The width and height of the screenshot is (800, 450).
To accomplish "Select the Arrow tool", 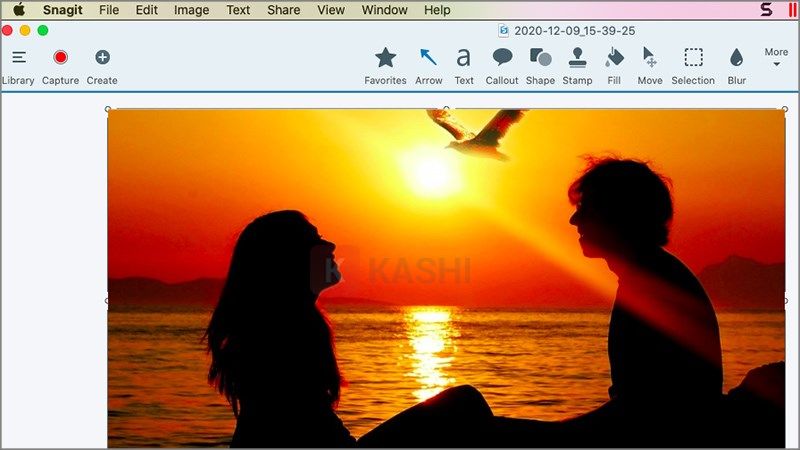I will click(429, 66).
